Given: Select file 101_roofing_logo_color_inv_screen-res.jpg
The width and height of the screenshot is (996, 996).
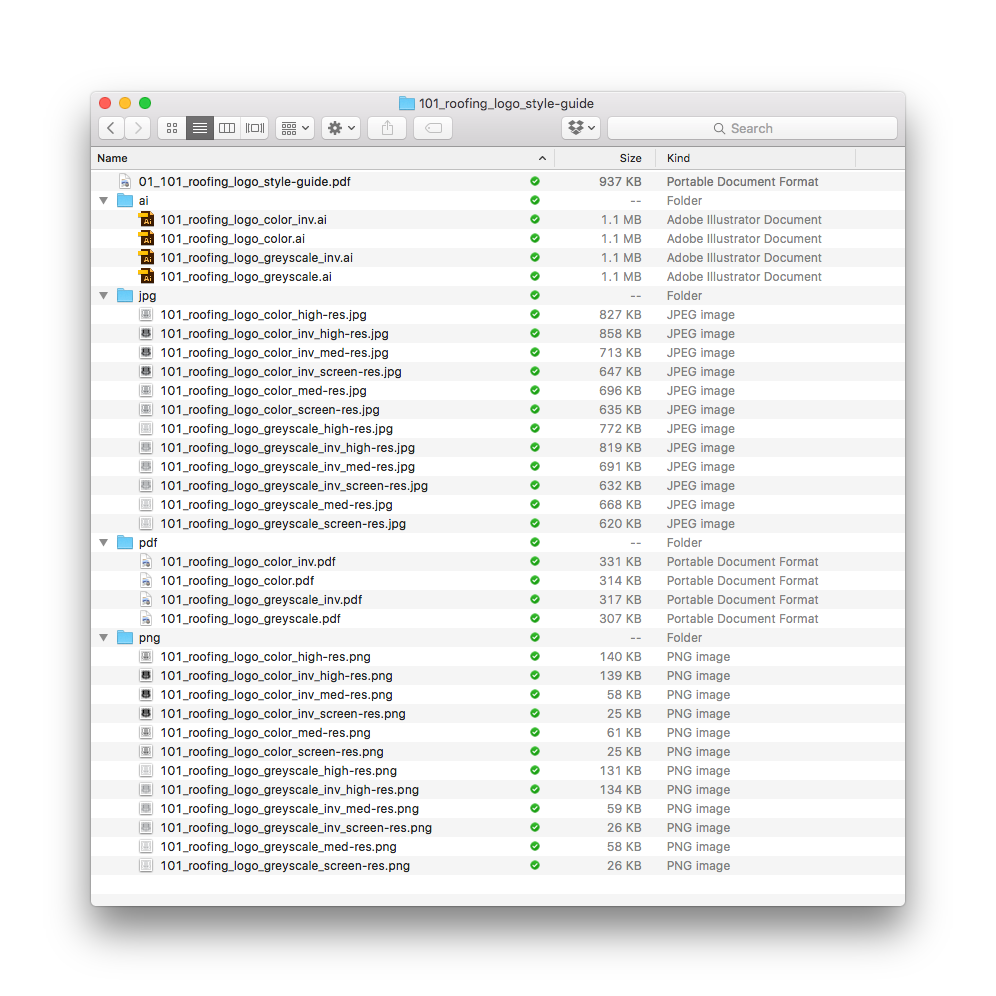Looking at the screenshot, I should point(498,372).
